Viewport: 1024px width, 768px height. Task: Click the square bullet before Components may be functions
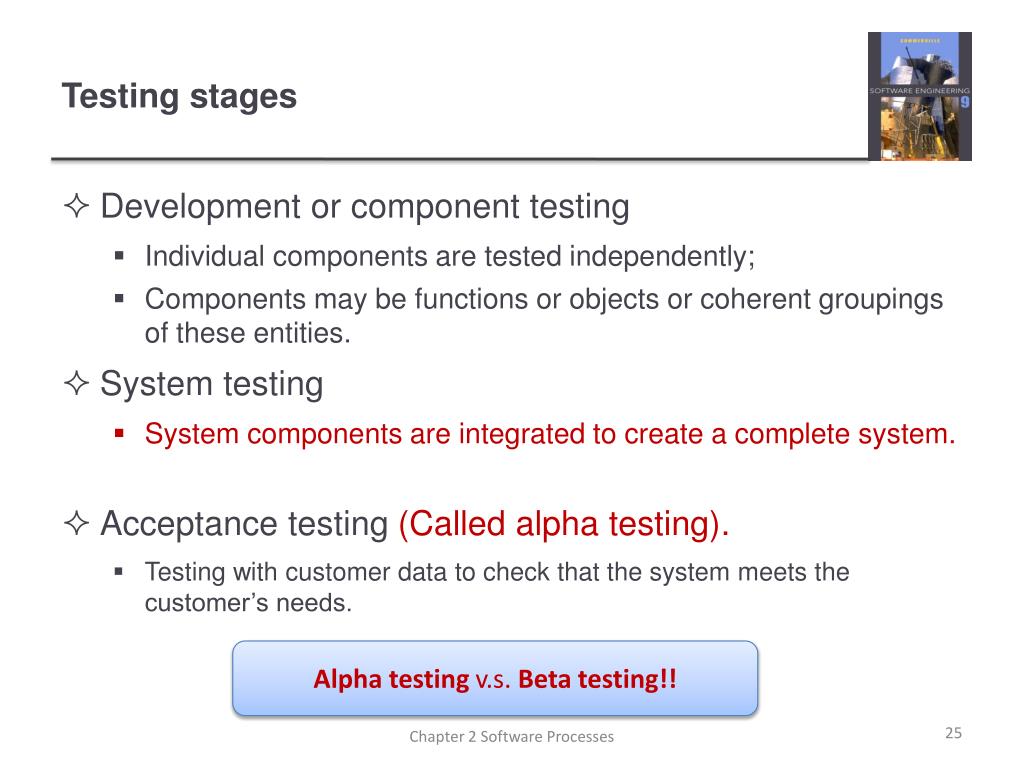119,299
